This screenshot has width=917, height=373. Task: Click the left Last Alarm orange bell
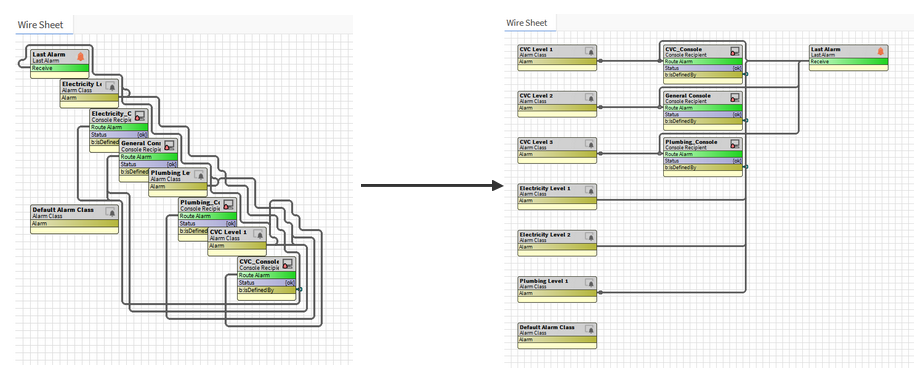(x=81, y=57)
